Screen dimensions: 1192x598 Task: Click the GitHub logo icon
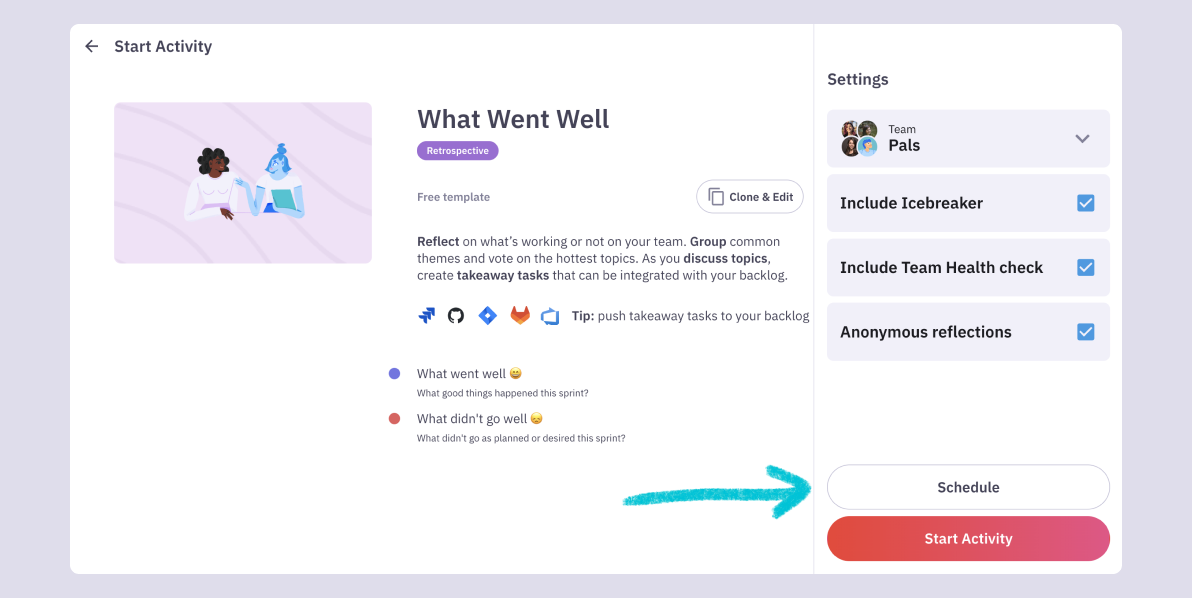[456, 316]
